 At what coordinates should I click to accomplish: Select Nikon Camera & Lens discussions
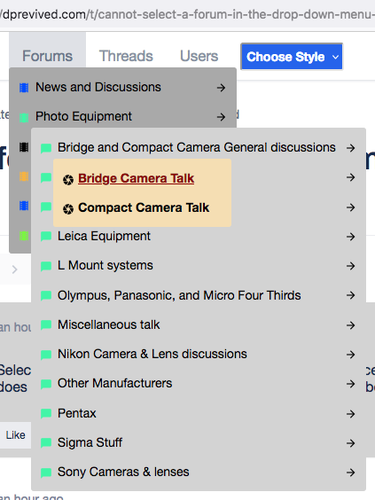(152, 354)
